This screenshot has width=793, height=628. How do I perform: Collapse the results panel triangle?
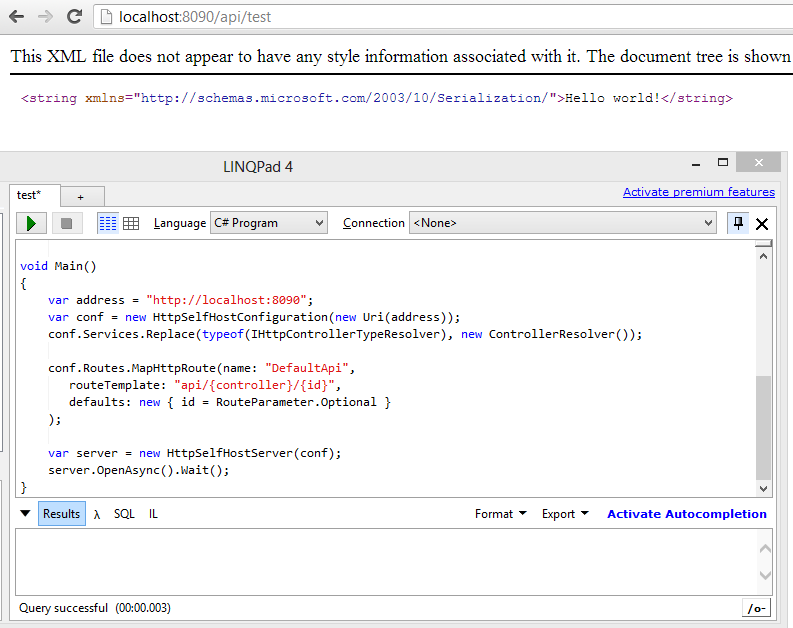click(x=25, y=513)
